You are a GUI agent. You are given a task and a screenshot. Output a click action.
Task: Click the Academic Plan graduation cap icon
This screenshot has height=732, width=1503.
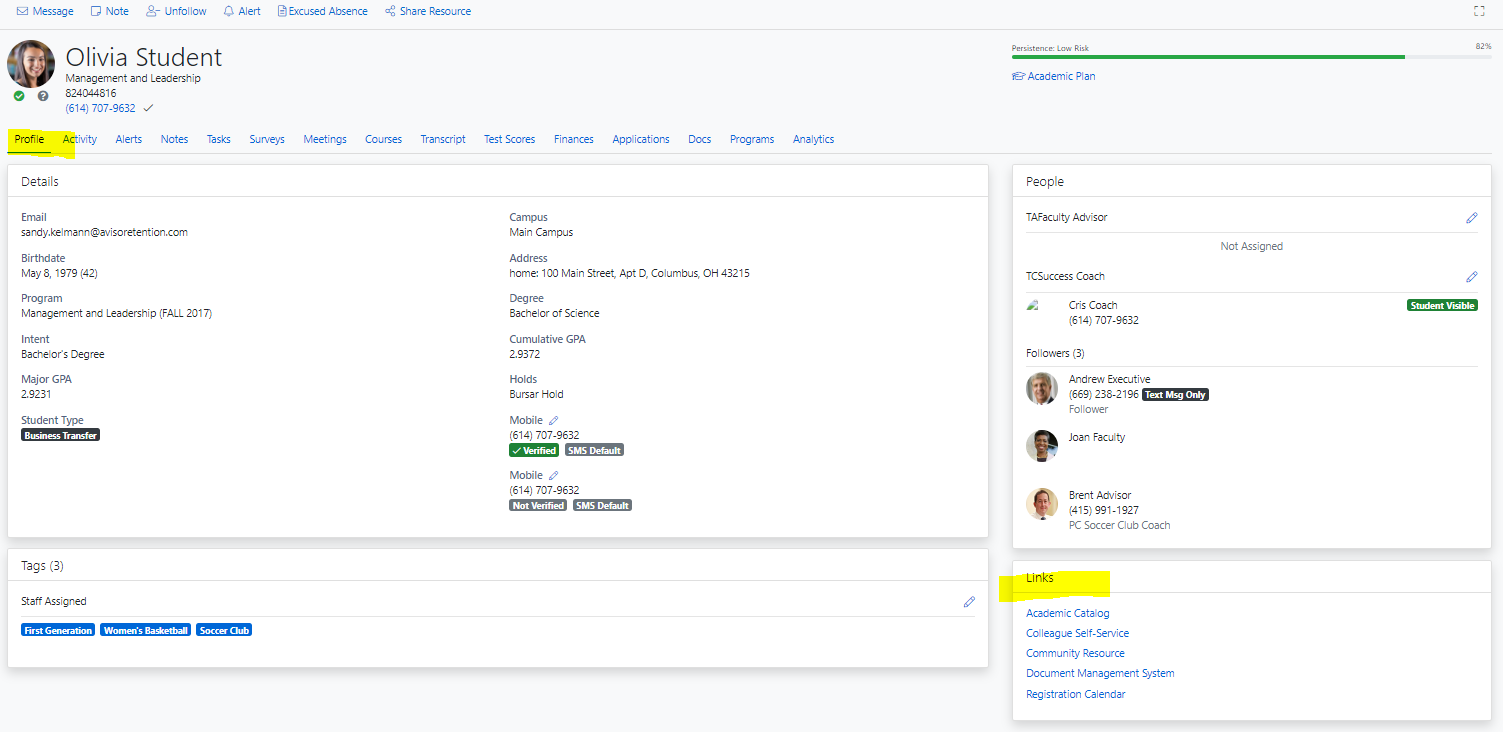(1019, 76)
